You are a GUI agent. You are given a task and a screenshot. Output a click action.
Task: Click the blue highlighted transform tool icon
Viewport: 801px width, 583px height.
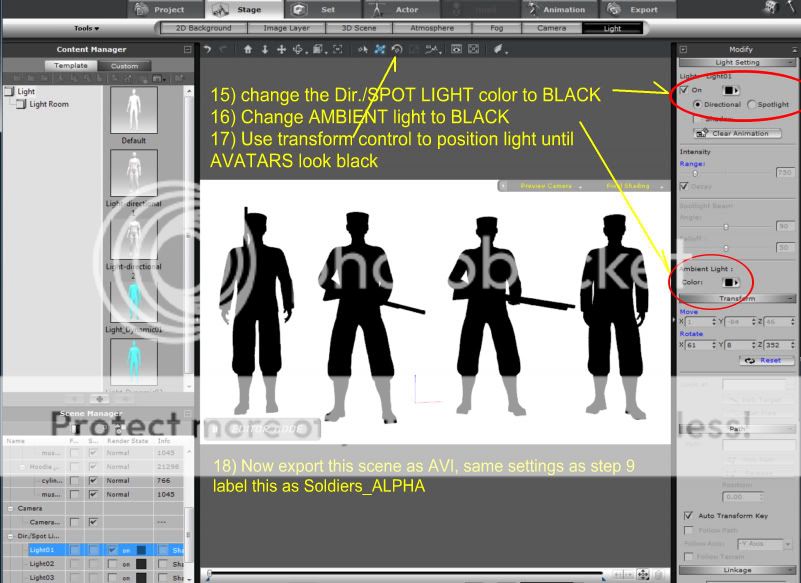click(x=381, y=49)
